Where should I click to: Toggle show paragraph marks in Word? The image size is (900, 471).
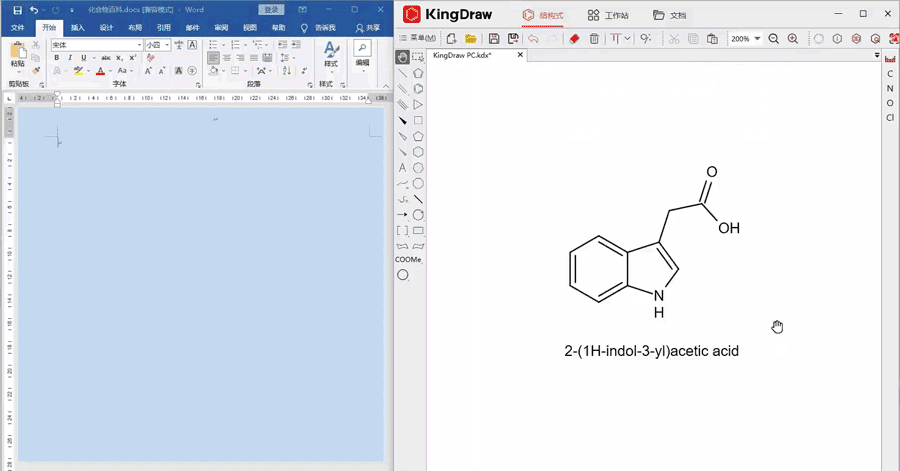[x=304, y=71]
